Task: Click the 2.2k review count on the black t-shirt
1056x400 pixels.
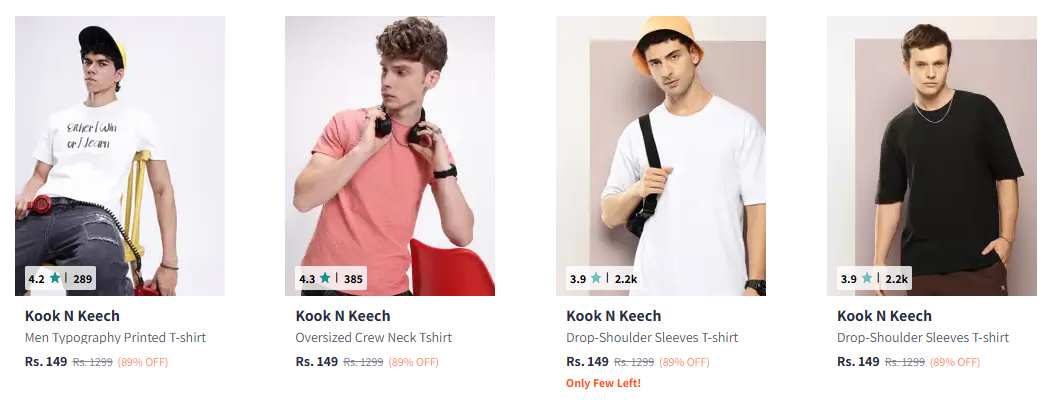Action: (897, 279)
